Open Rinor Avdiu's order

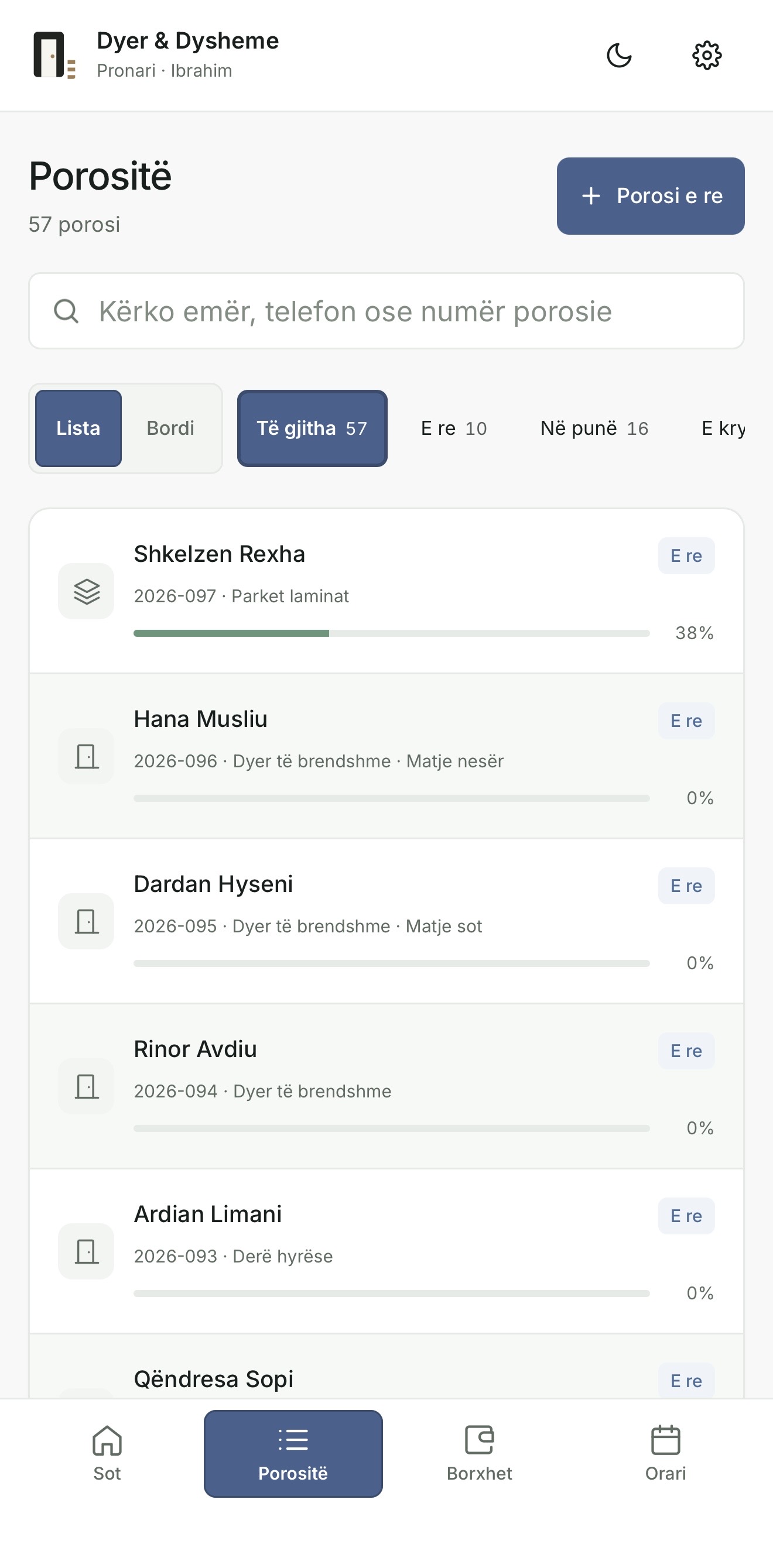click(x=386, y=1086)
